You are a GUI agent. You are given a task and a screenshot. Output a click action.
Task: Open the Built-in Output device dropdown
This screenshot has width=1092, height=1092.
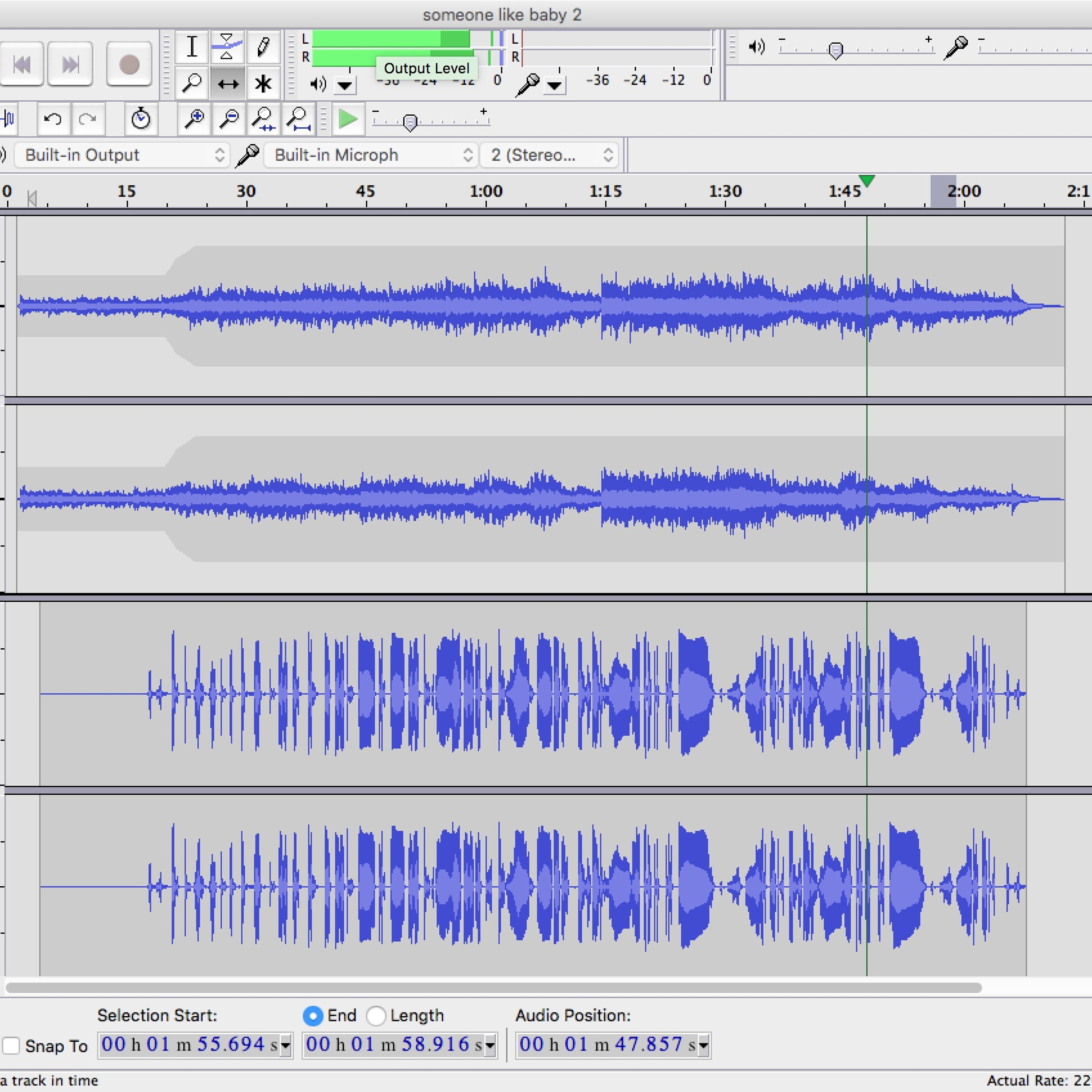pyautogui.click(x=122, y=155)
